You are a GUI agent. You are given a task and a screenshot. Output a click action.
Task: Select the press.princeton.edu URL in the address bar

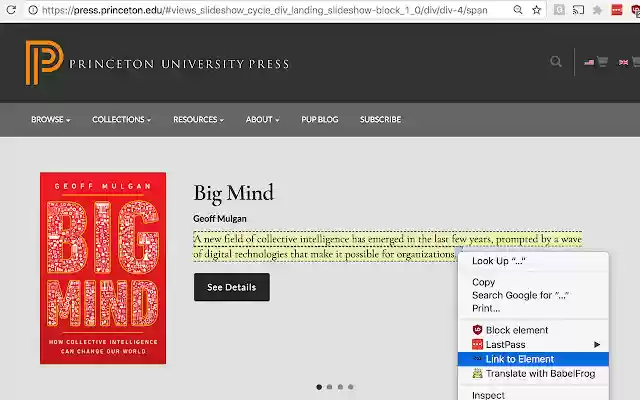click(265, 10)
